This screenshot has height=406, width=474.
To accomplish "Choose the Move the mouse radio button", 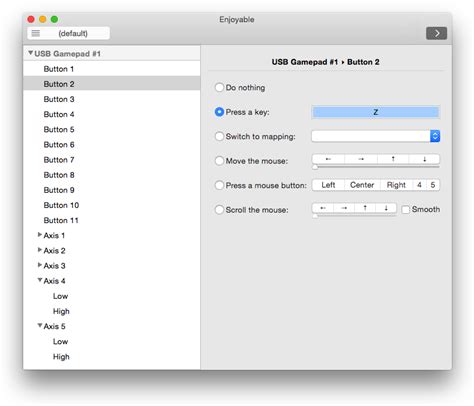I will [219, 161].
